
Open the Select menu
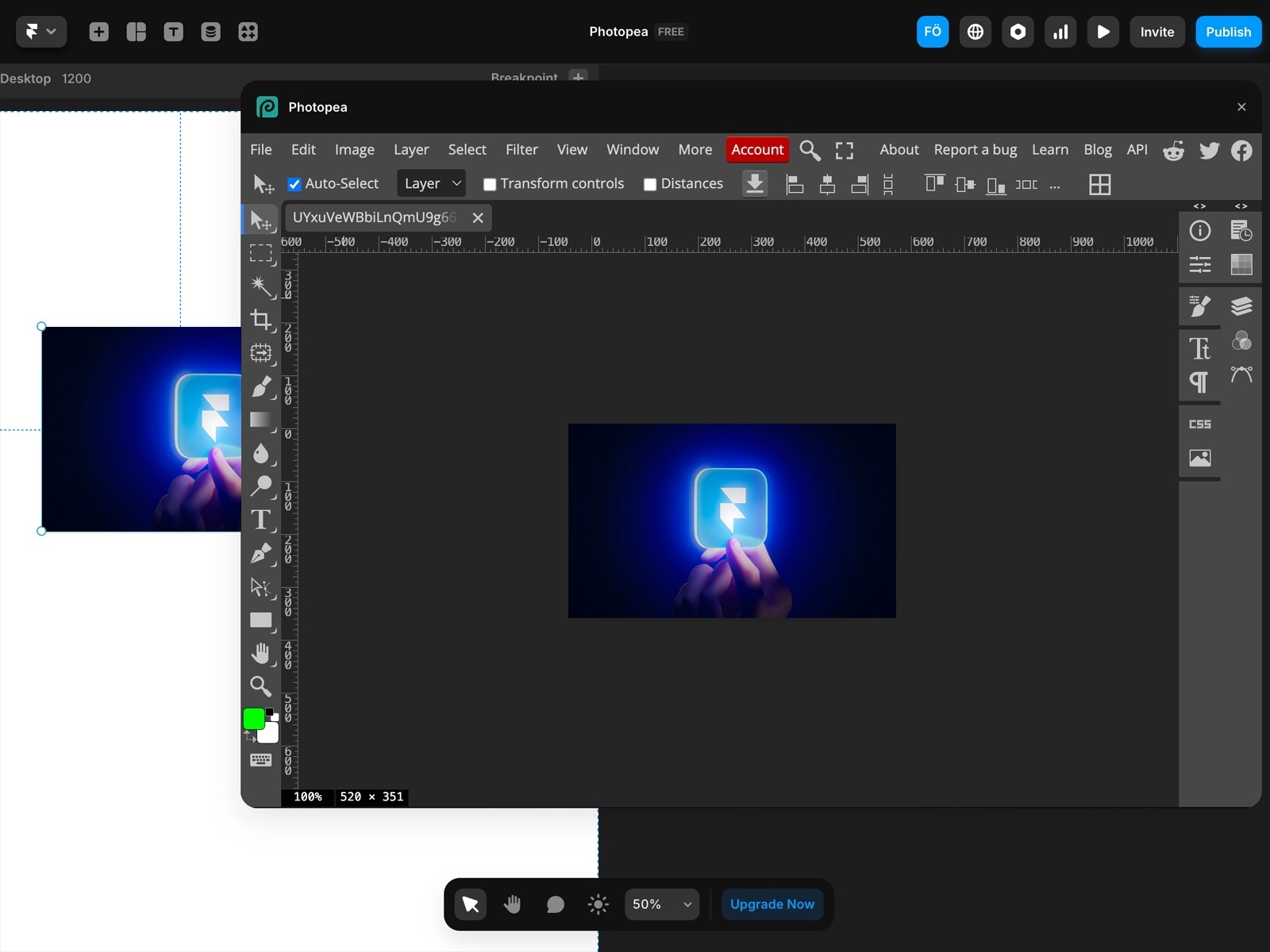467,149
